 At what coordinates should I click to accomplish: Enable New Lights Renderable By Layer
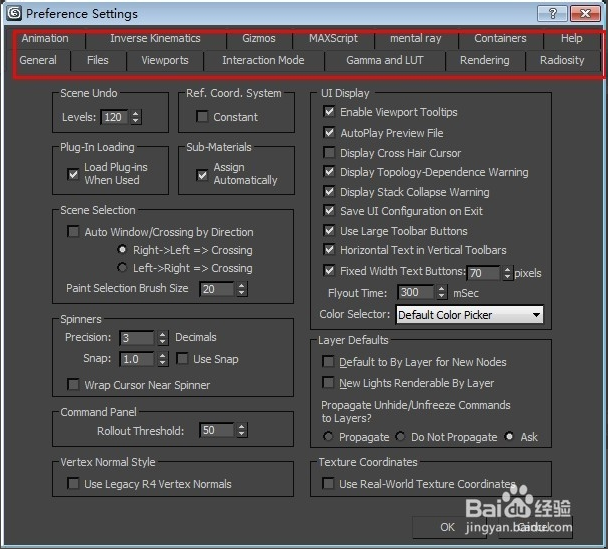coord(328,383)
